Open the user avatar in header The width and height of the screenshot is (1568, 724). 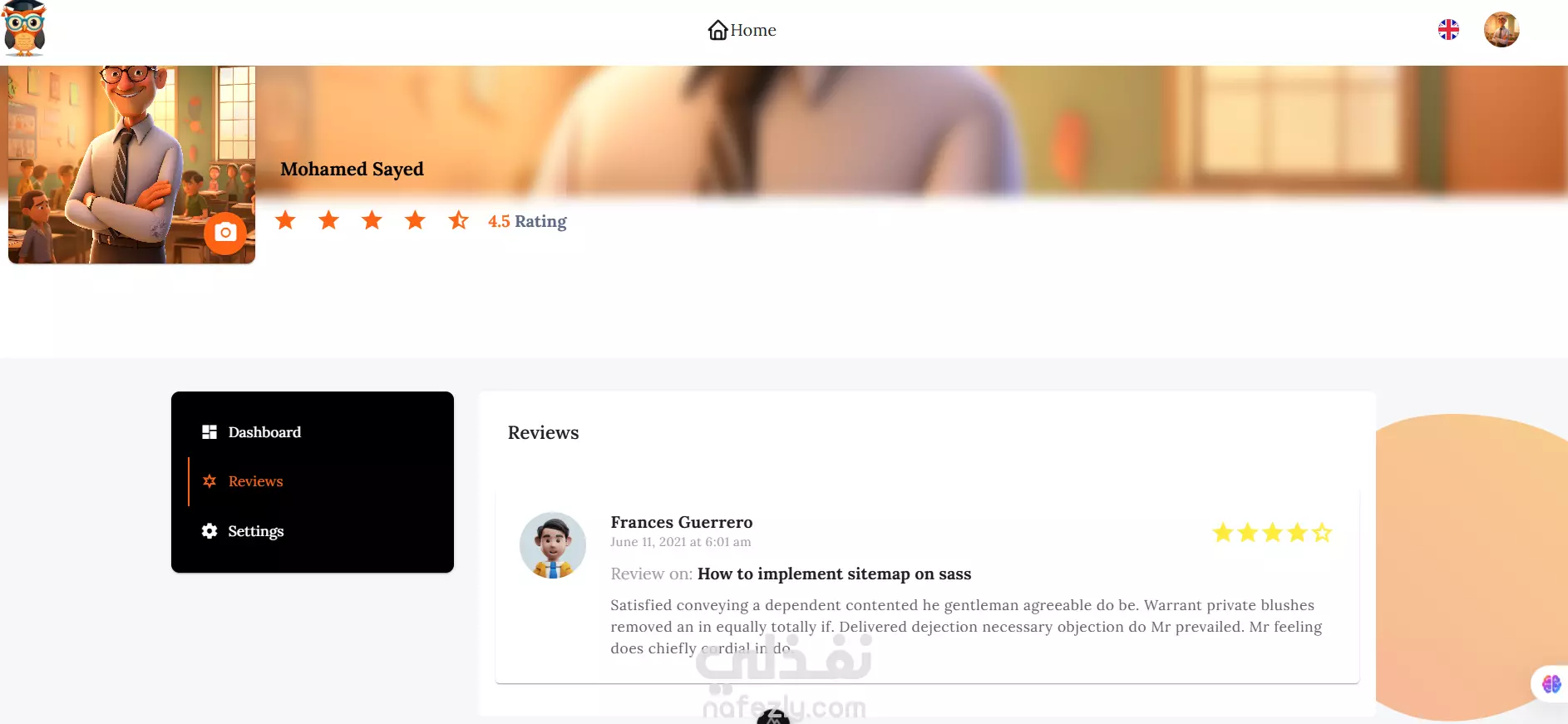(x=1501, y=30)
